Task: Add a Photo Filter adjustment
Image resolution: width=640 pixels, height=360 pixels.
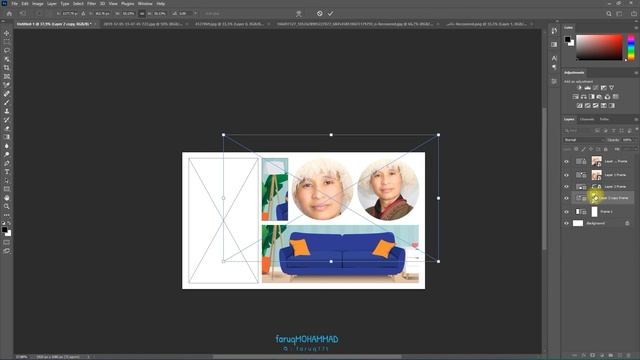Action: click(599, 97)
